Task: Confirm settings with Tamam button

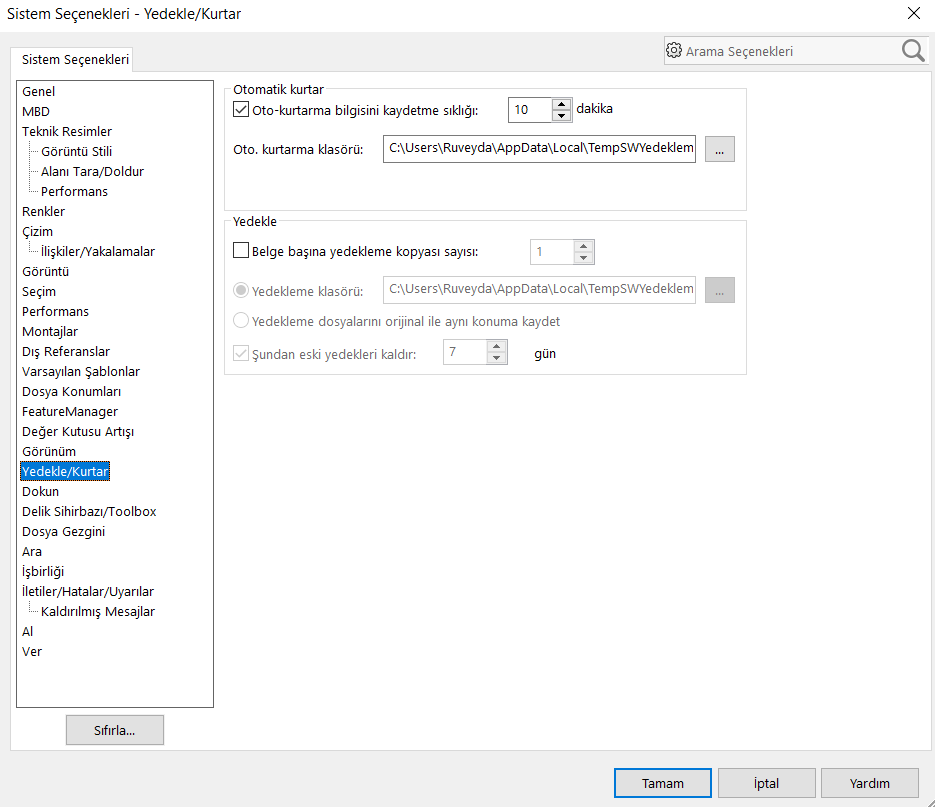Action: pyautogui.click(x=663, y=783)
